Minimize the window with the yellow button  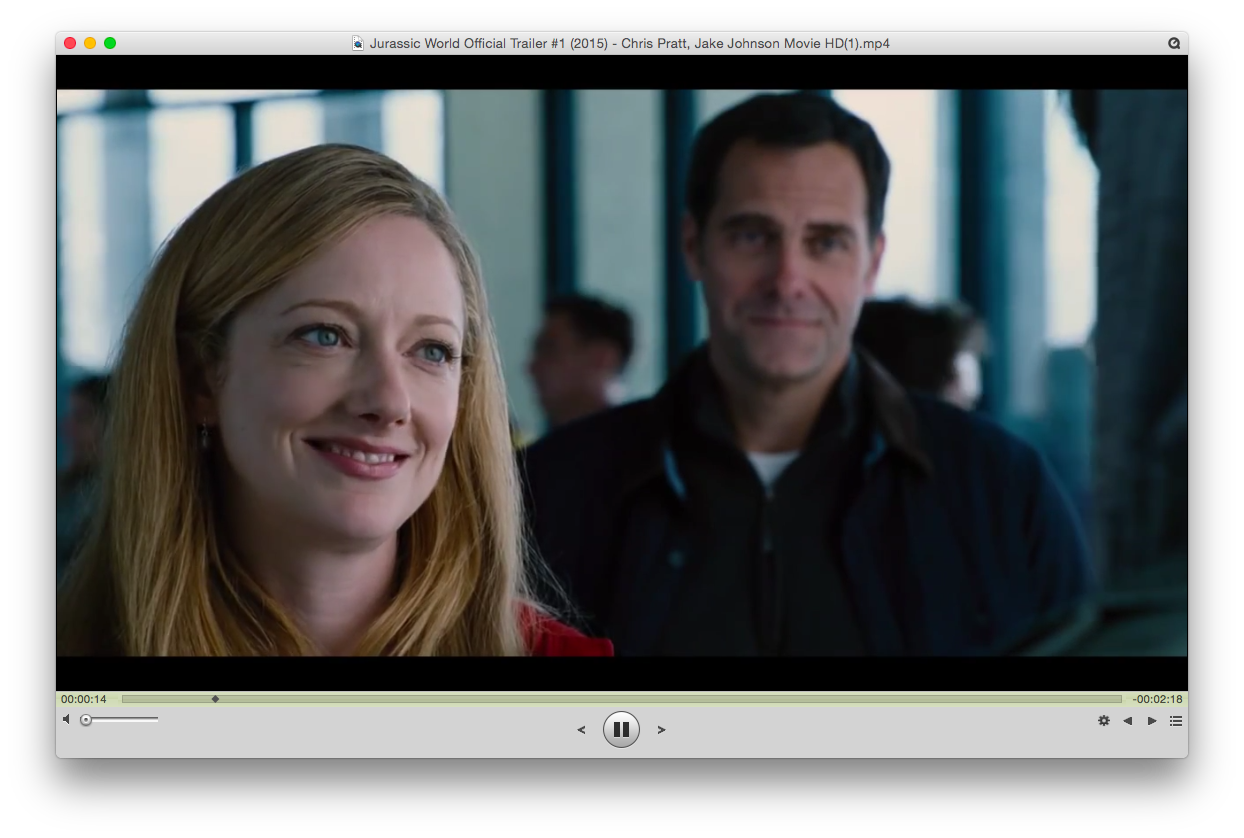tap(90, 43)
